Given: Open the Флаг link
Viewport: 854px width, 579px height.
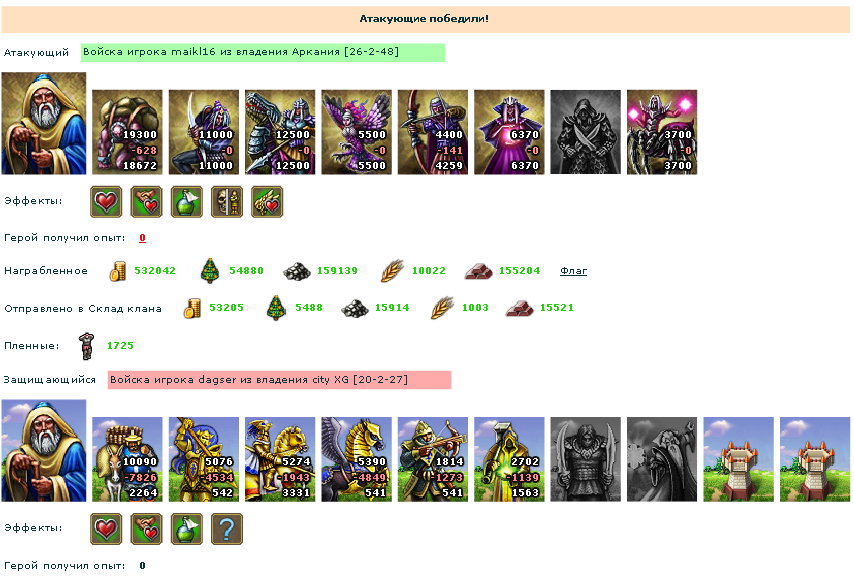Looking at the screenshot, I should click(573, 271).
